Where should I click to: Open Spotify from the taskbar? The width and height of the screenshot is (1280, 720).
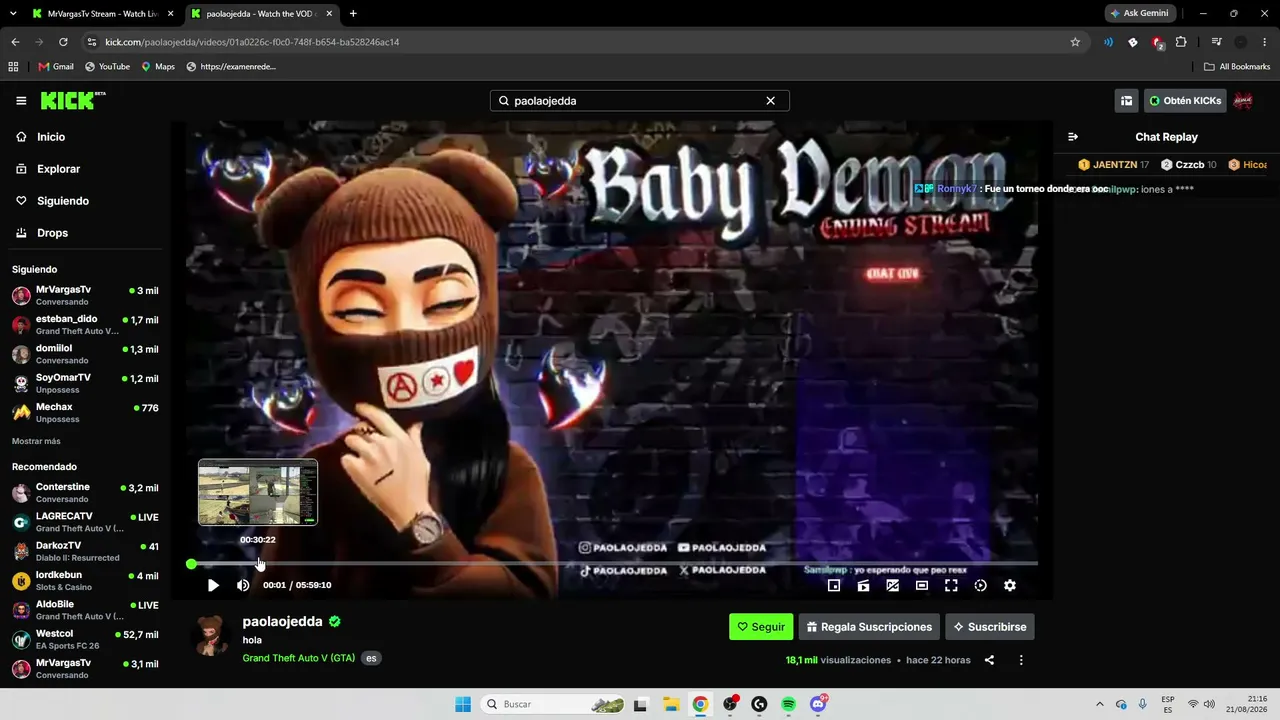(788, 704)
